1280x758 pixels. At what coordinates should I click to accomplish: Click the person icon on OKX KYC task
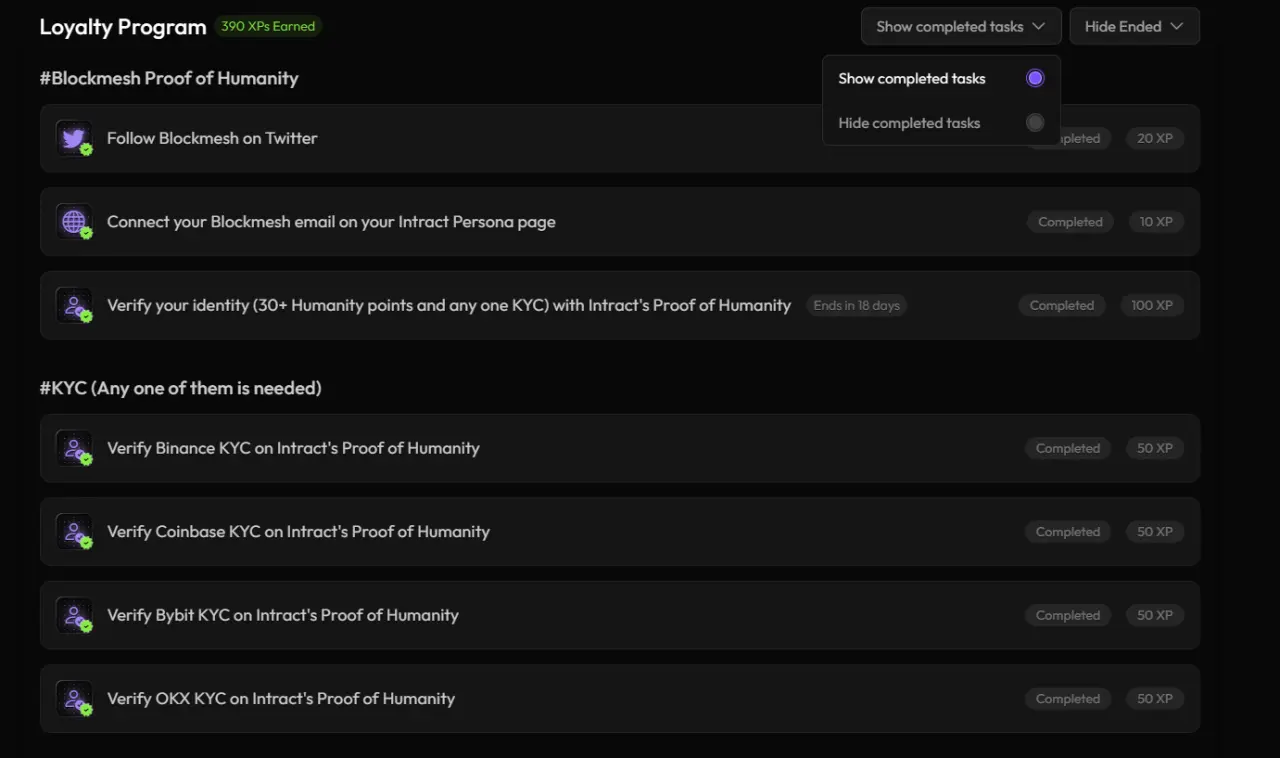pyautogui.click(x=74, y=699)
